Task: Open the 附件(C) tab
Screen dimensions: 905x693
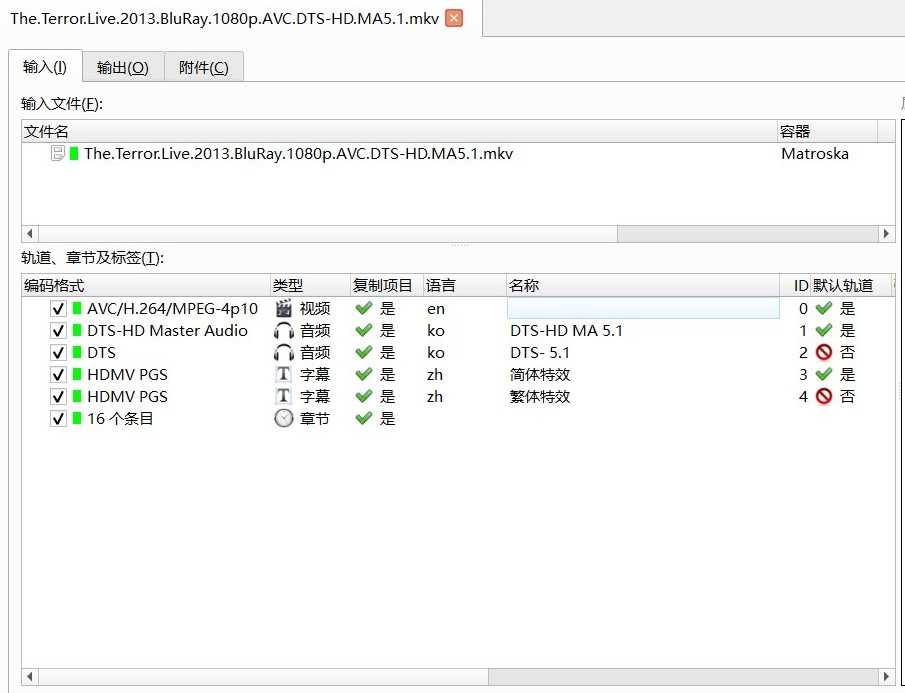Action: pos(203,68)
